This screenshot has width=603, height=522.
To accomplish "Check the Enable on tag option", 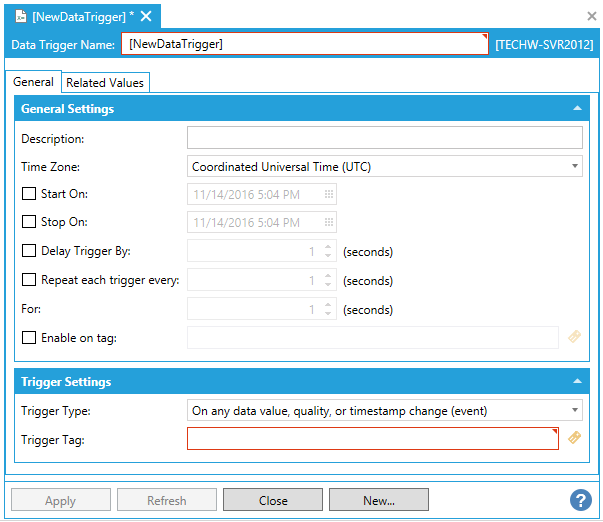I will 29,338.
